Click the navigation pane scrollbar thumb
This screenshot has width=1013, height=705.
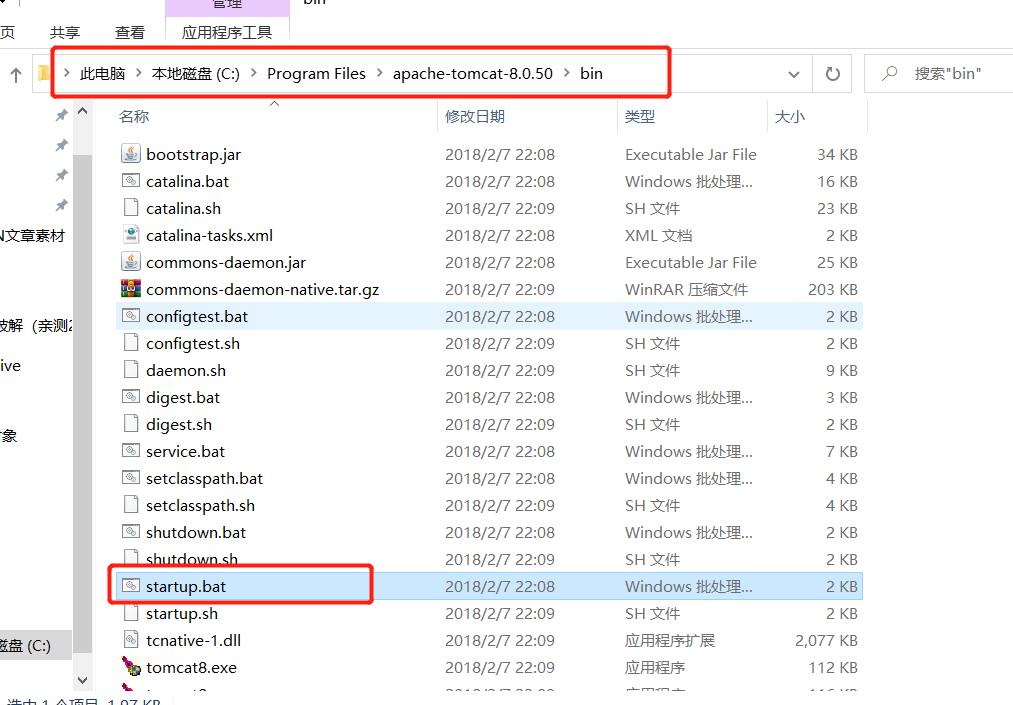83,404
